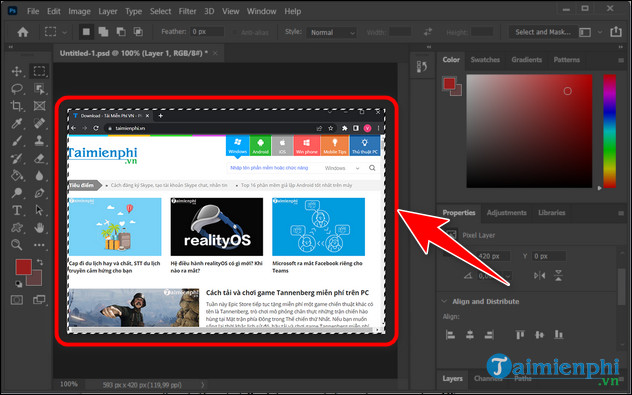This screenshot has height=395, width=632.
Task: Select the Frame tool
Action: tap(39, 106)
